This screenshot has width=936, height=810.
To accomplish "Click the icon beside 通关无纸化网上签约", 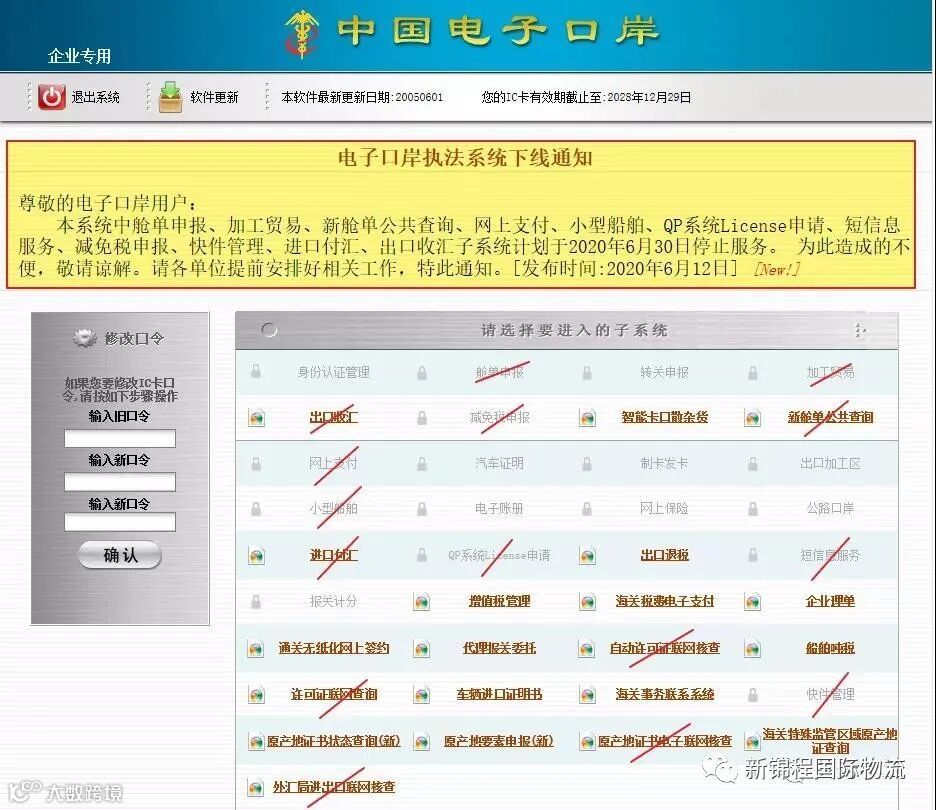I will pyautogui.click(x=257, y=648).
